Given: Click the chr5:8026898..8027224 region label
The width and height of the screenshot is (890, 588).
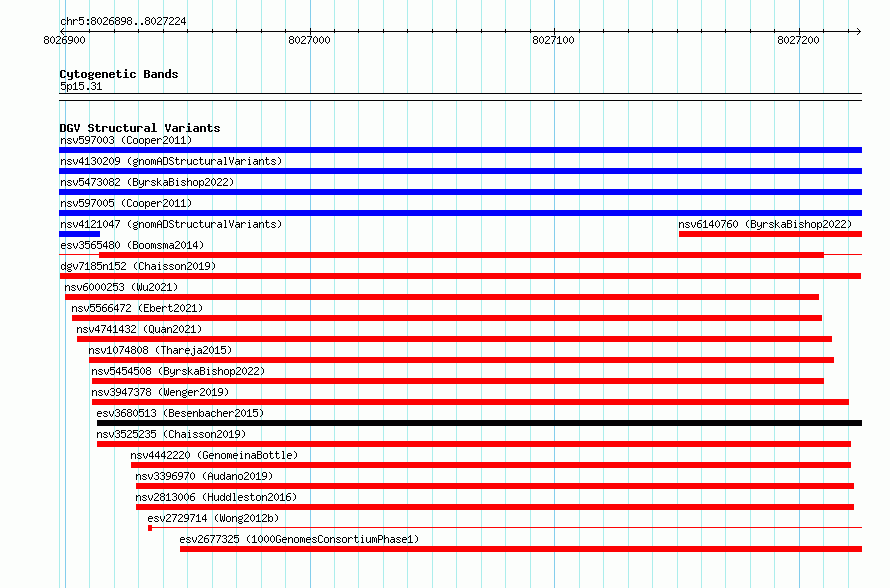Looking at the screenshot, I should point(123,21).
